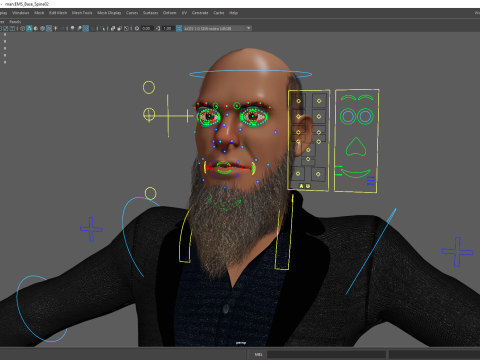Select the blue cross control at right arm
This screenshot has height=360, width=480.
click(x=457, y=252)
